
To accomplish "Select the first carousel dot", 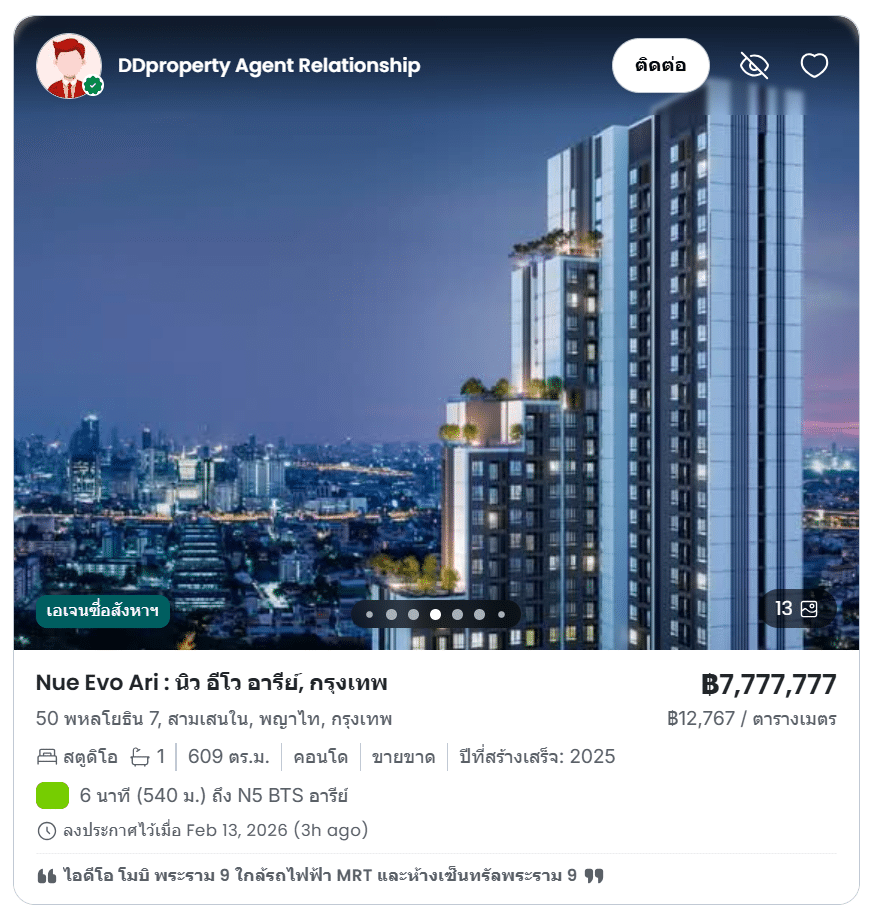I will 369,614.
